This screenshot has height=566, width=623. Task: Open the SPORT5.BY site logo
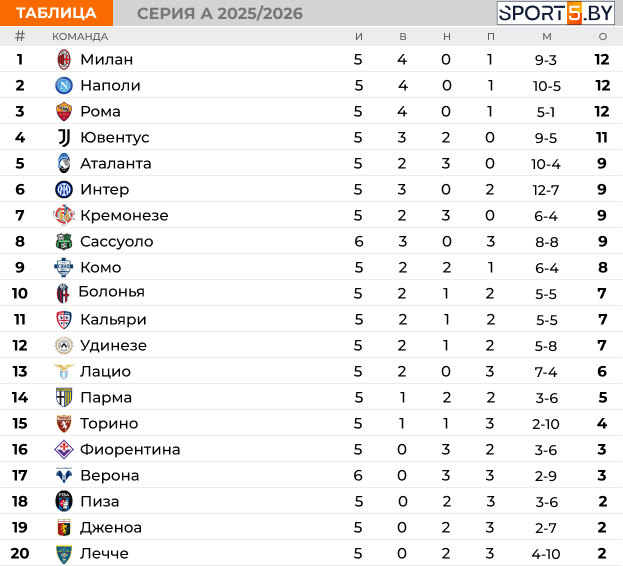point(556,13)
